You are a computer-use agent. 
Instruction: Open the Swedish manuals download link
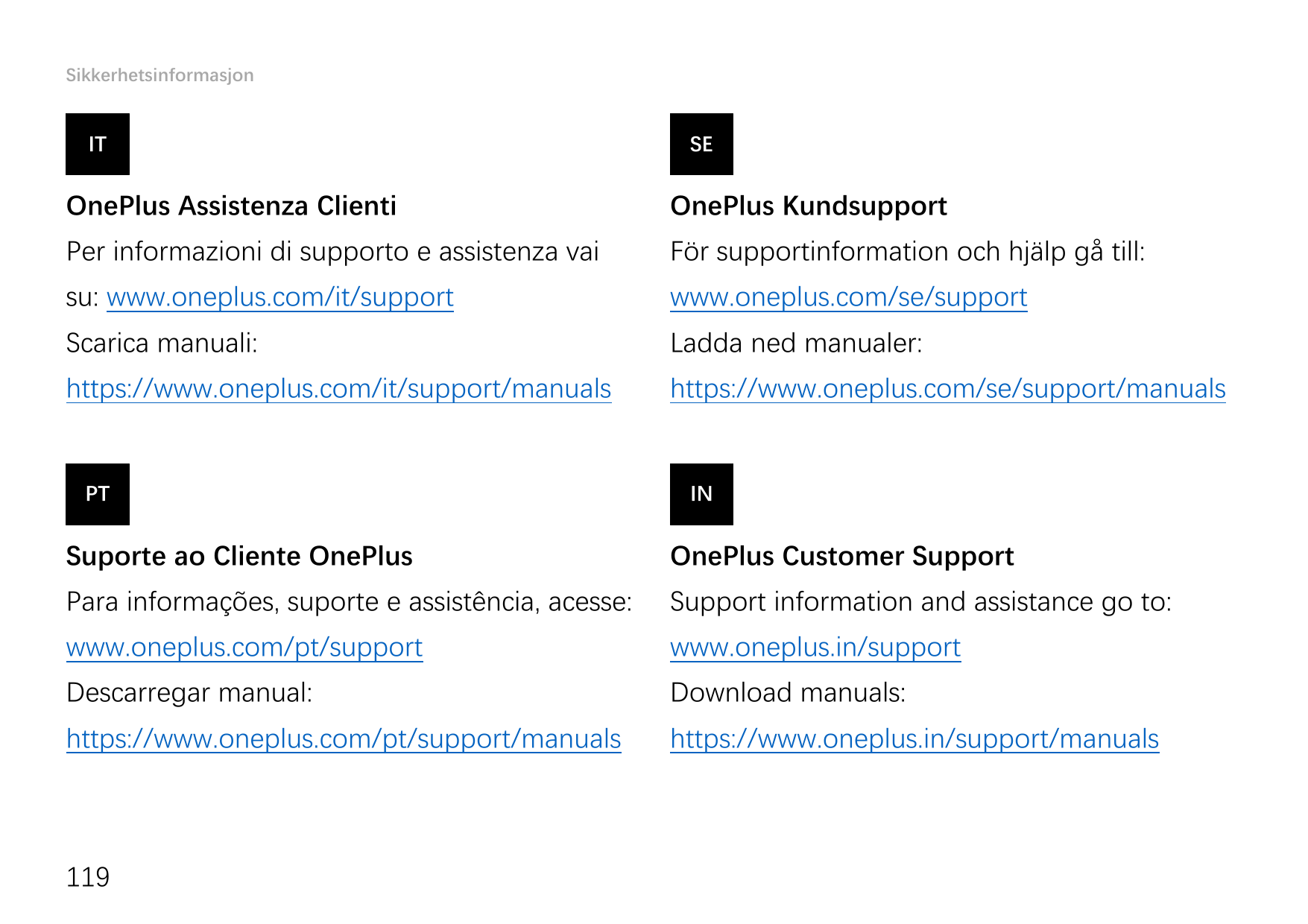click(948, 389)
